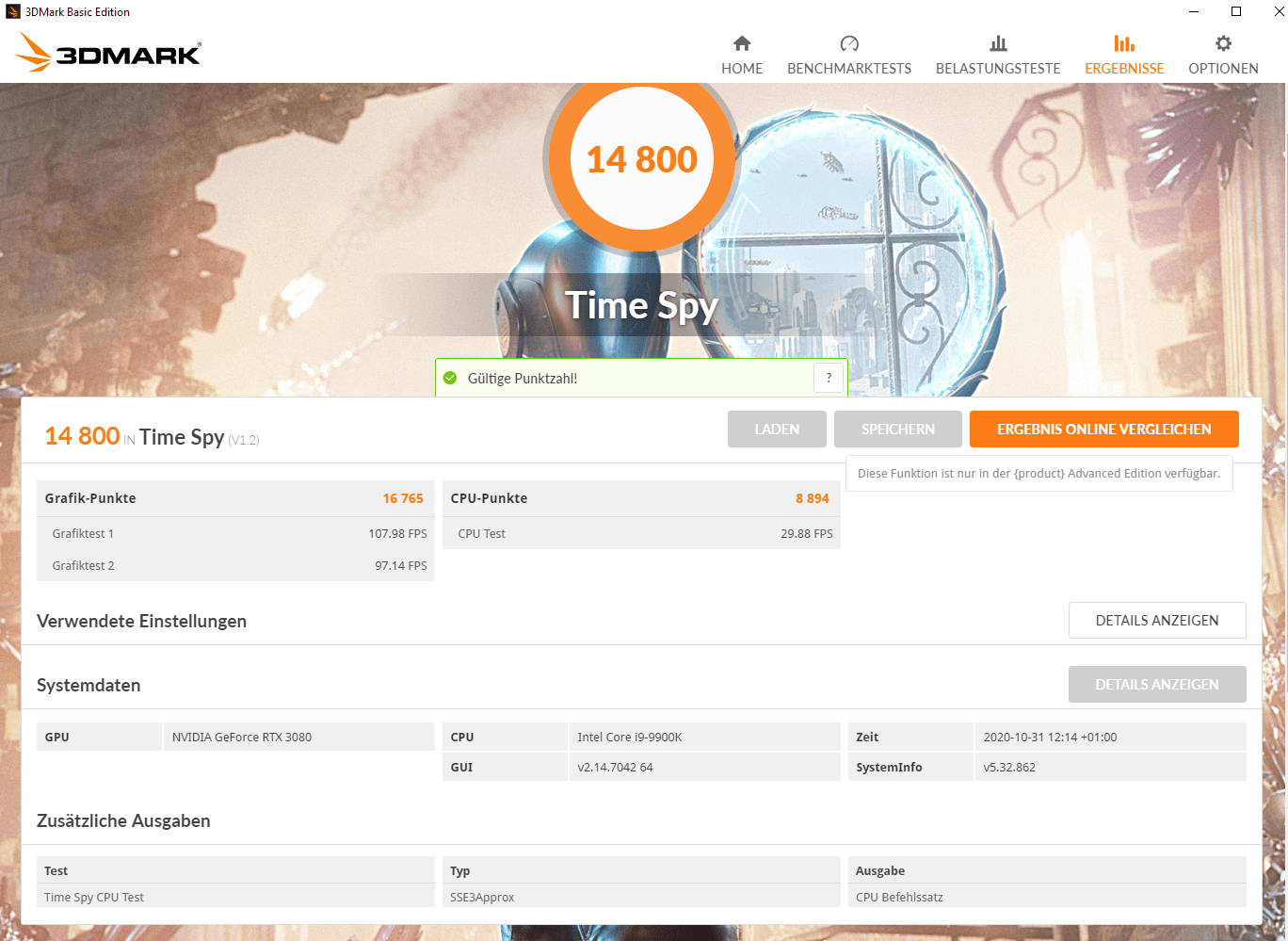
Task: Click the Grafik-Punkte value 16 765
Action: (x=403, y=498)
